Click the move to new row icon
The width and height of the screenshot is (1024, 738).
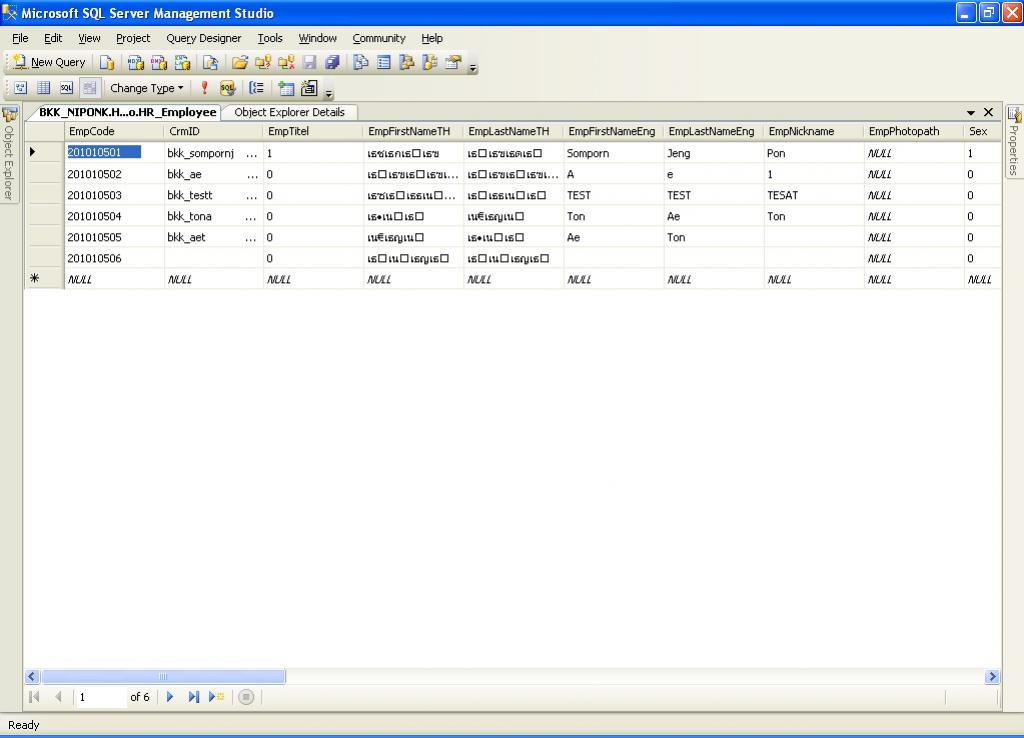[x=216, y=697]
